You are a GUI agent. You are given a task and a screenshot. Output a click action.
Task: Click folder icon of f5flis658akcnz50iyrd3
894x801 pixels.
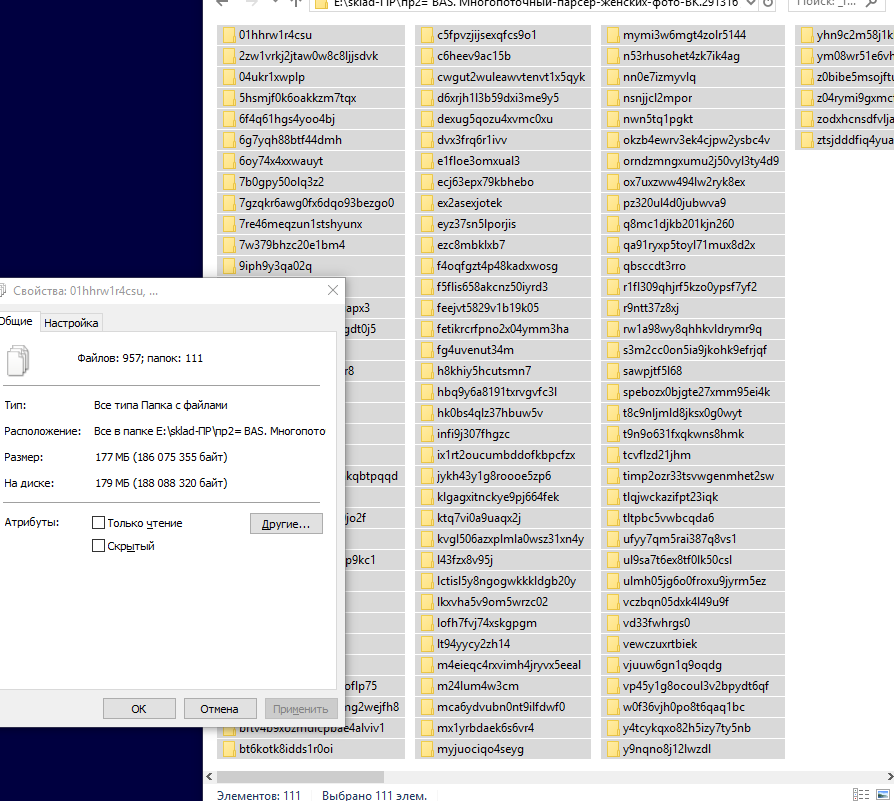427,287
